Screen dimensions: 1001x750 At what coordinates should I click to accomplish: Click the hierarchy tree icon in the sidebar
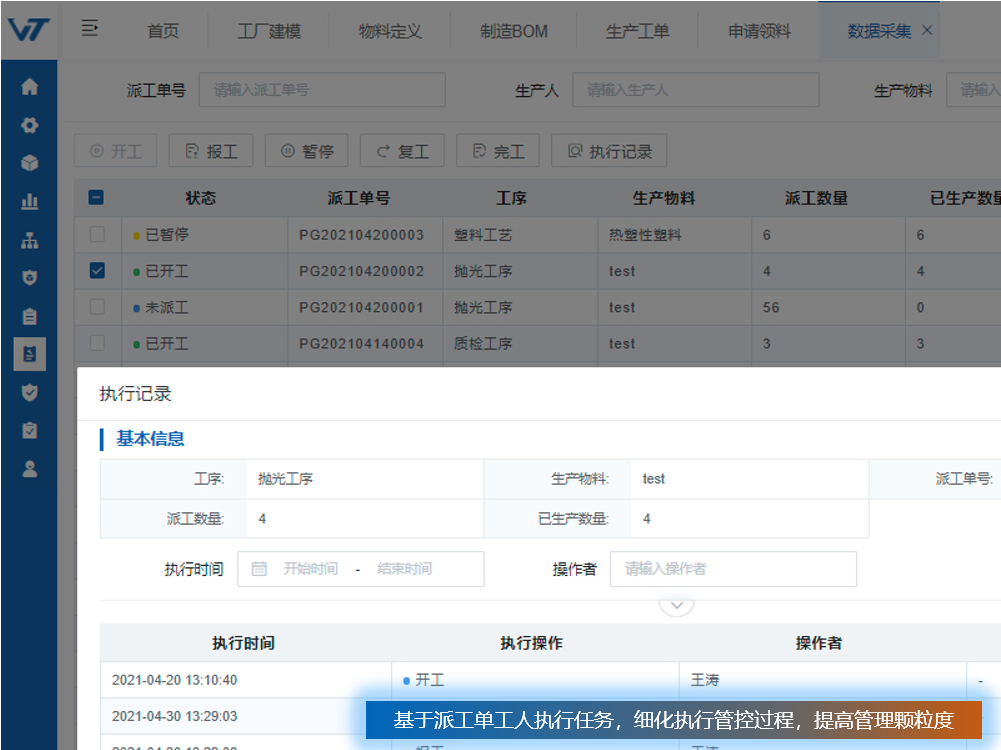(x=29, y=240)
